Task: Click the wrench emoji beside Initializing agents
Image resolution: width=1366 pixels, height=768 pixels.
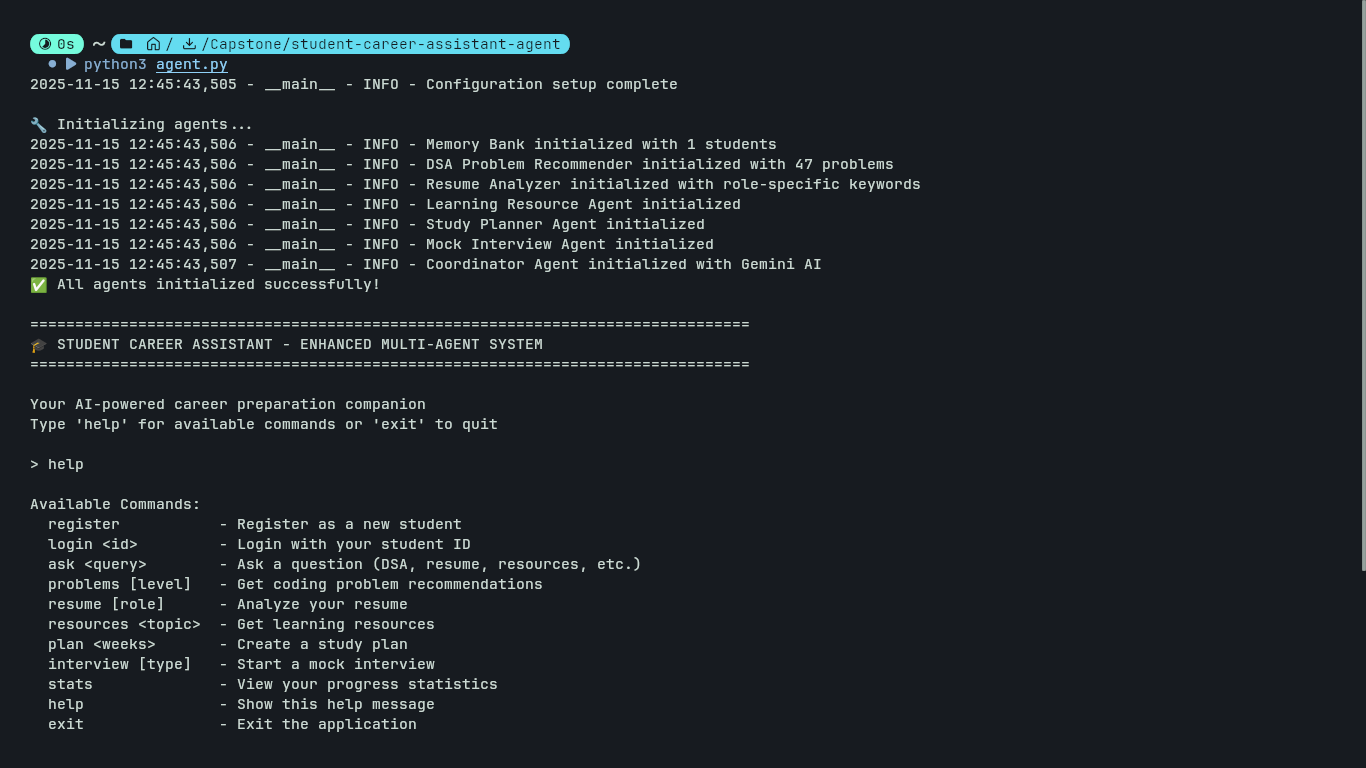Action: (x=38, y=124)
